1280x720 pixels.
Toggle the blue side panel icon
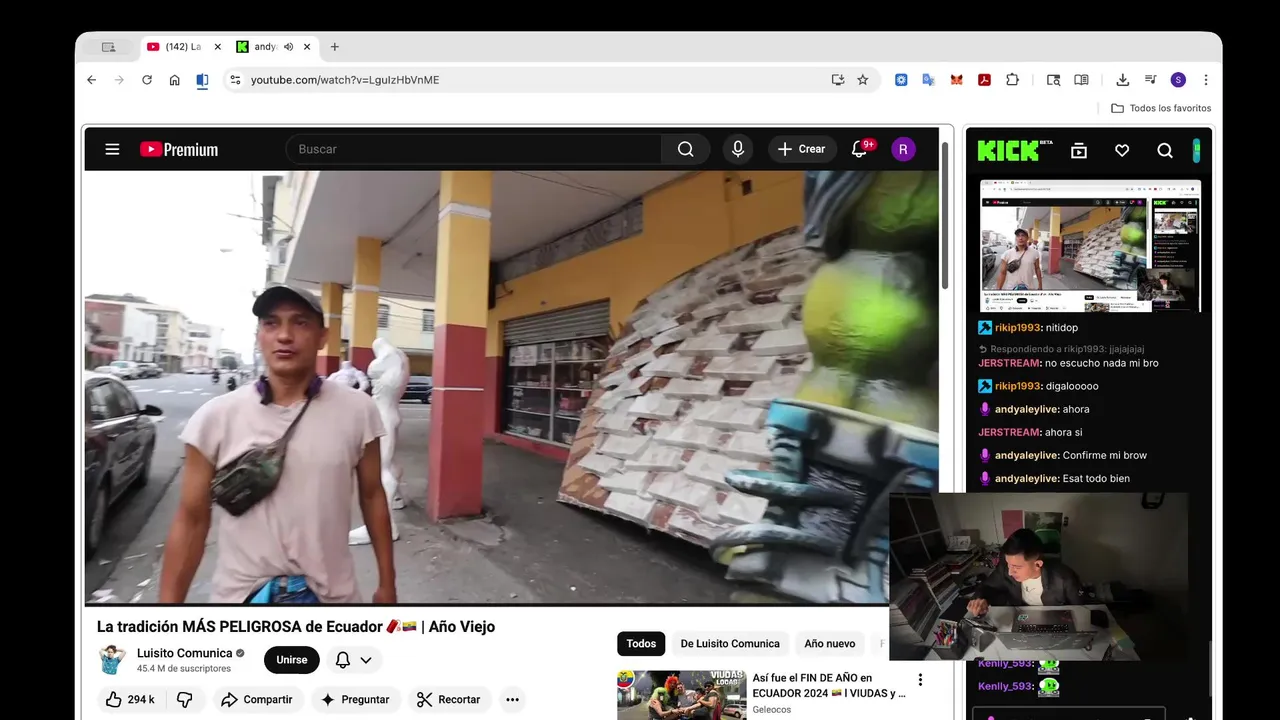[202, 81]
